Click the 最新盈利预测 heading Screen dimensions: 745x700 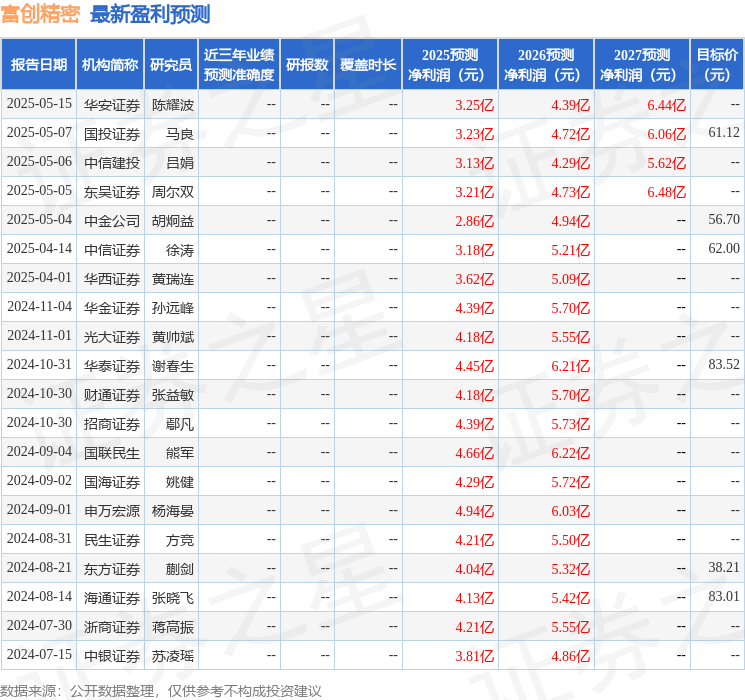150,14
